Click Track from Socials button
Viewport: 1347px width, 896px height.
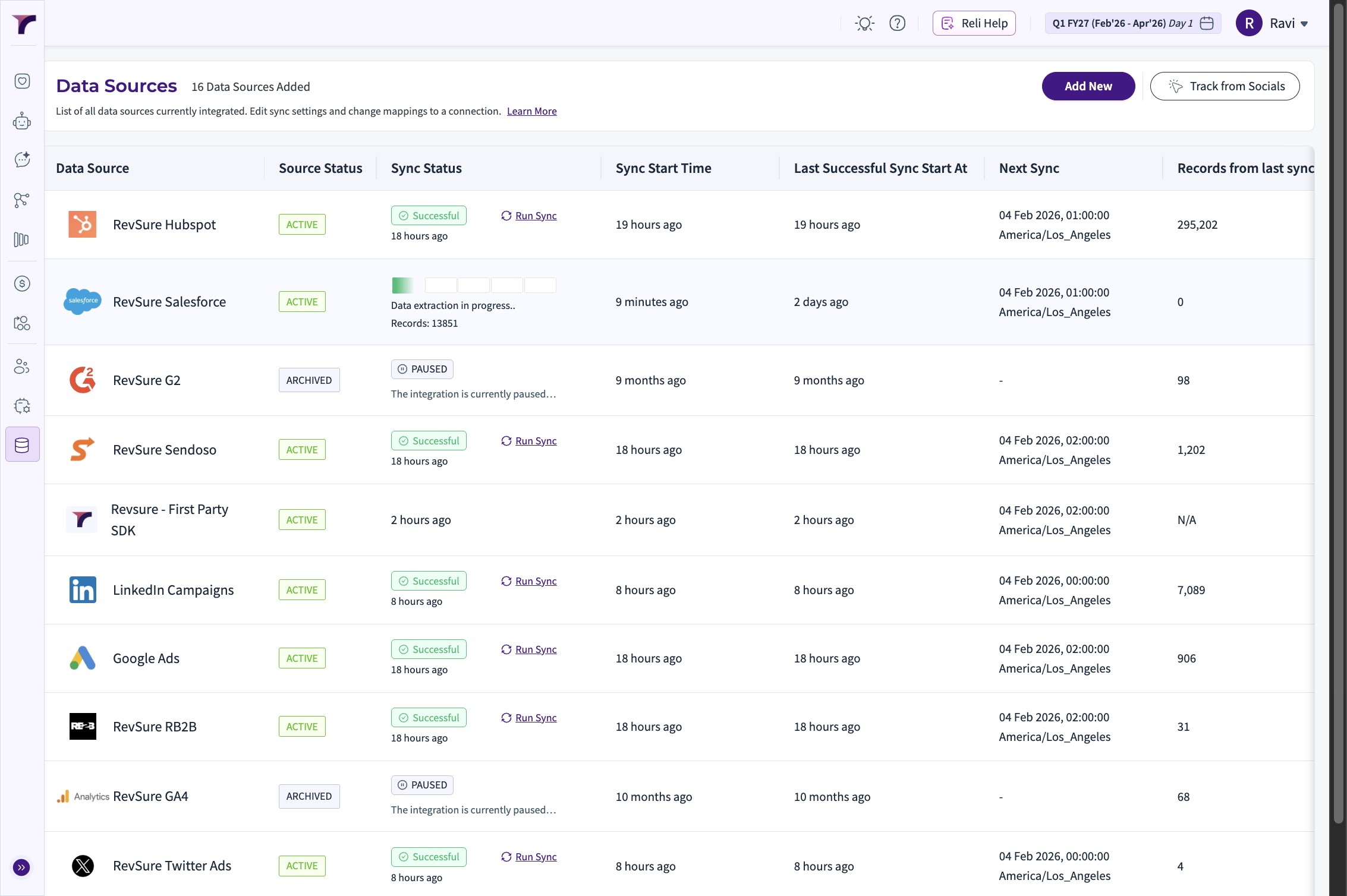click(x=1225, y=86)
